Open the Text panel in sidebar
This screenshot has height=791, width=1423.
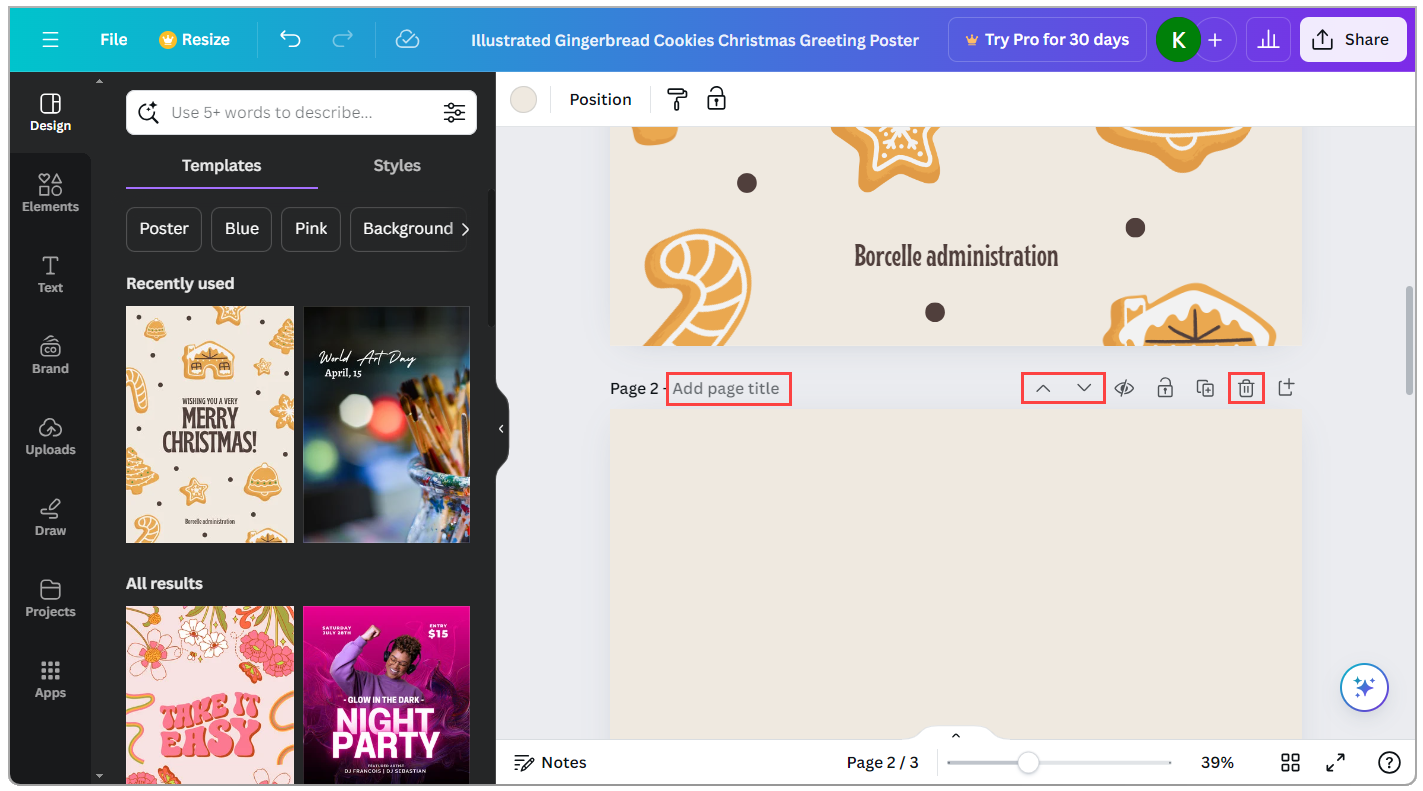(x=49, y=272)
